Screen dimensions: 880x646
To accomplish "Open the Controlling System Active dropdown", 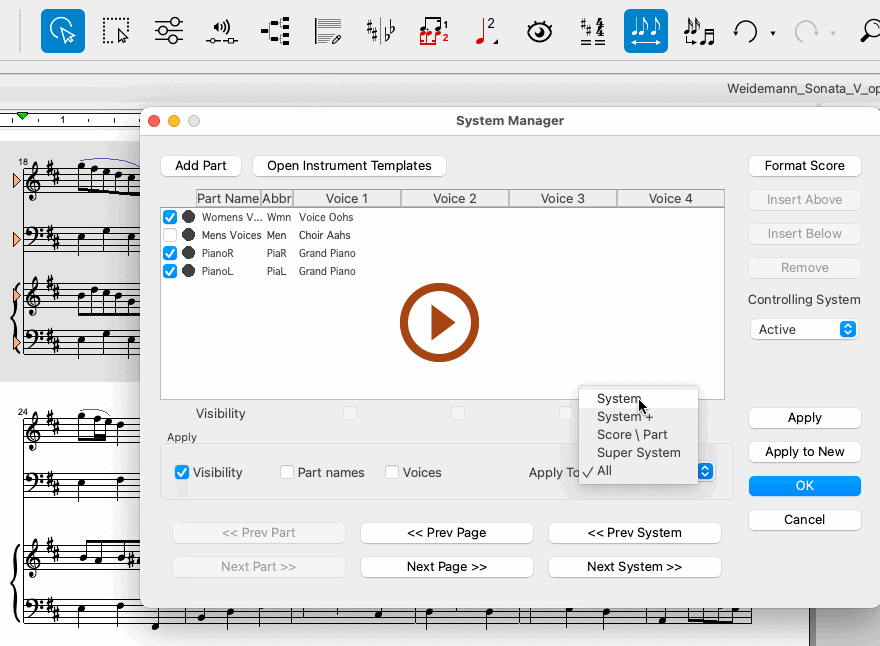I will (x=804, y=329).
